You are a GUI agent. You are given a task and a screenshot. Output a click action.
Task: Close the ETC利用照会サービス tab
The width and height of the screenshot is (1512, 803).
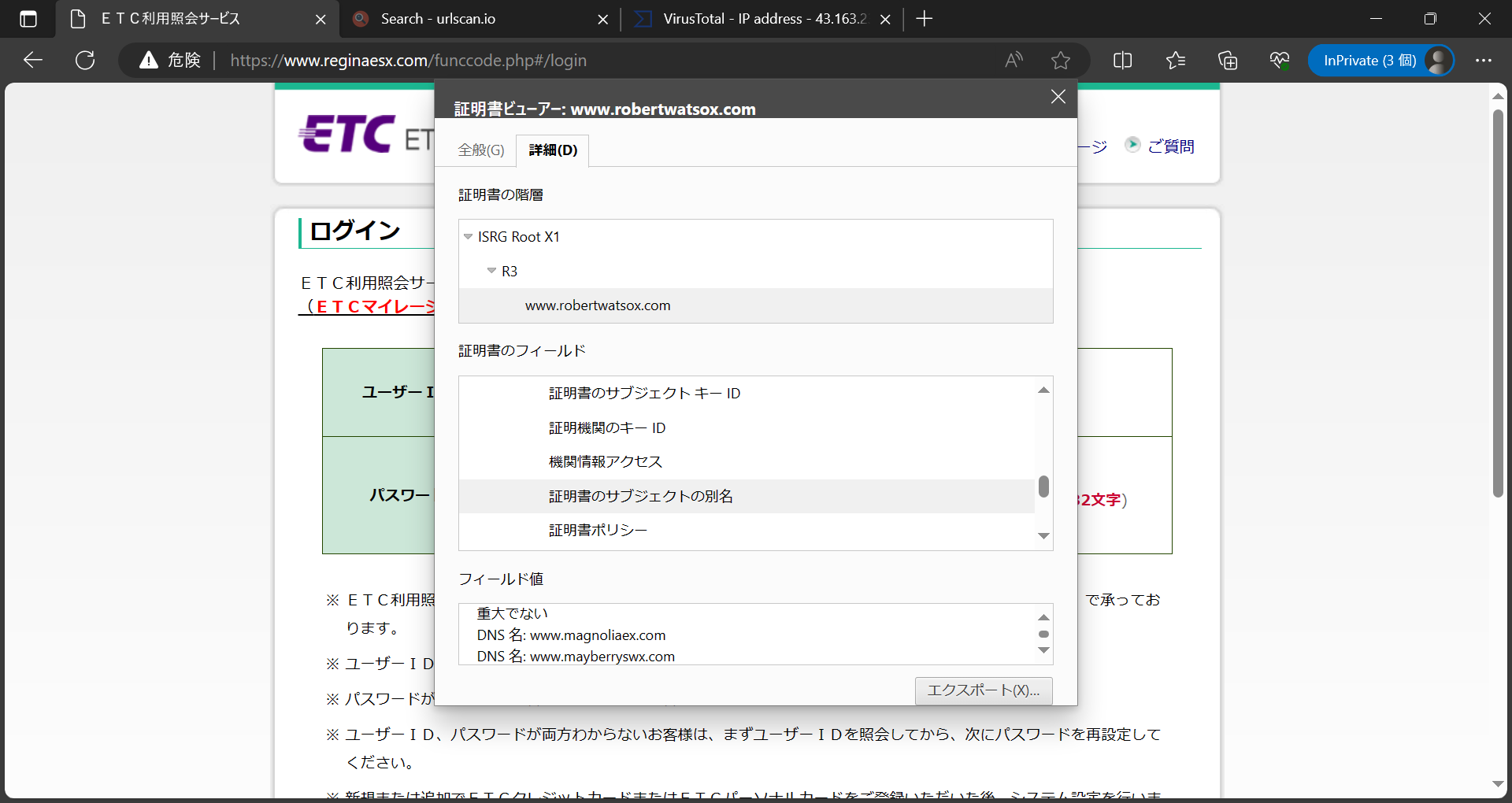point(321,20)
